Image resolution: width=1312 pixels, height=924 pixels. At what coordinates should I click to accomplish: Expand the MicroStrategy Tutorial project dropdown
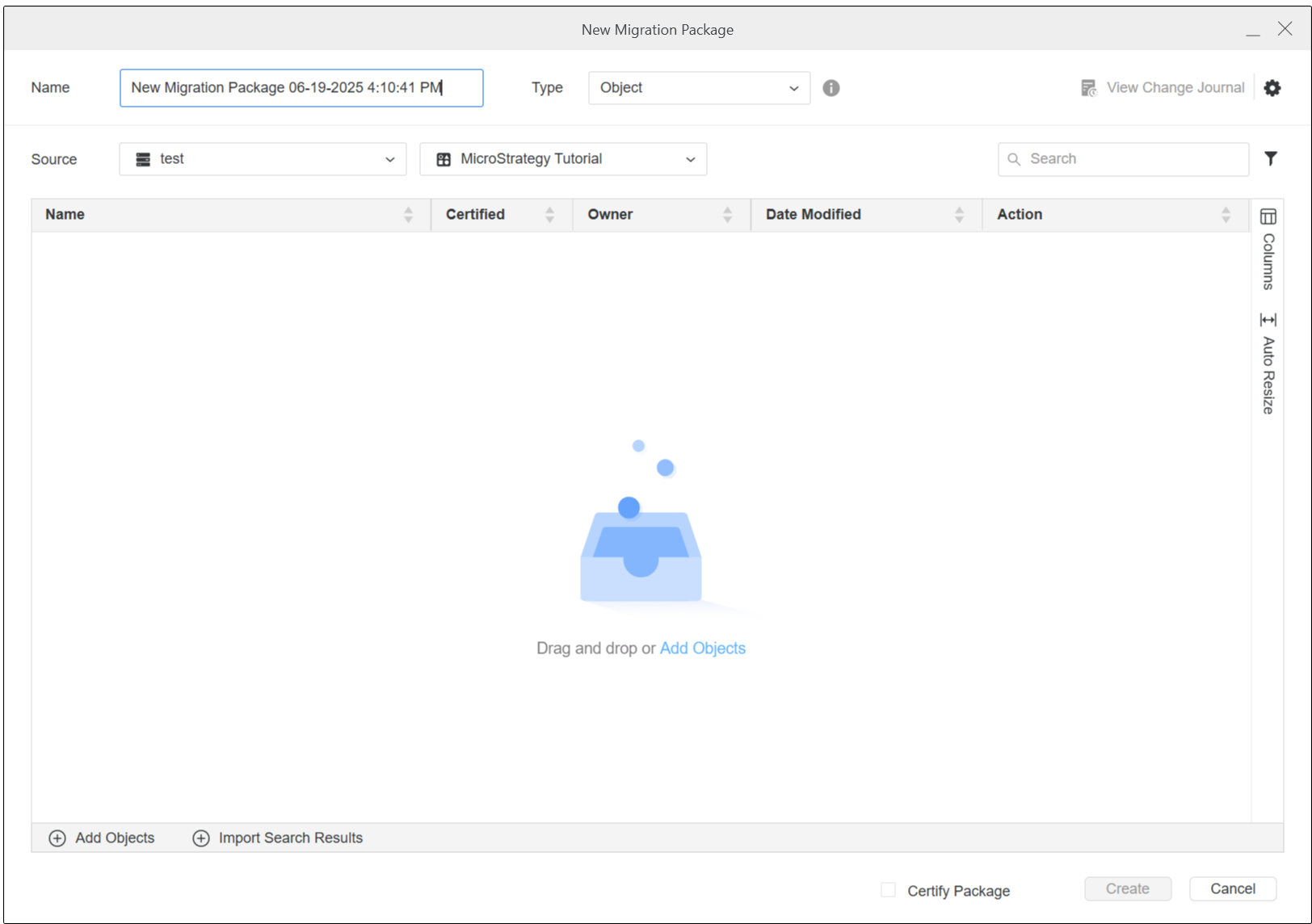pyautogui.click(x=563, y=159)
